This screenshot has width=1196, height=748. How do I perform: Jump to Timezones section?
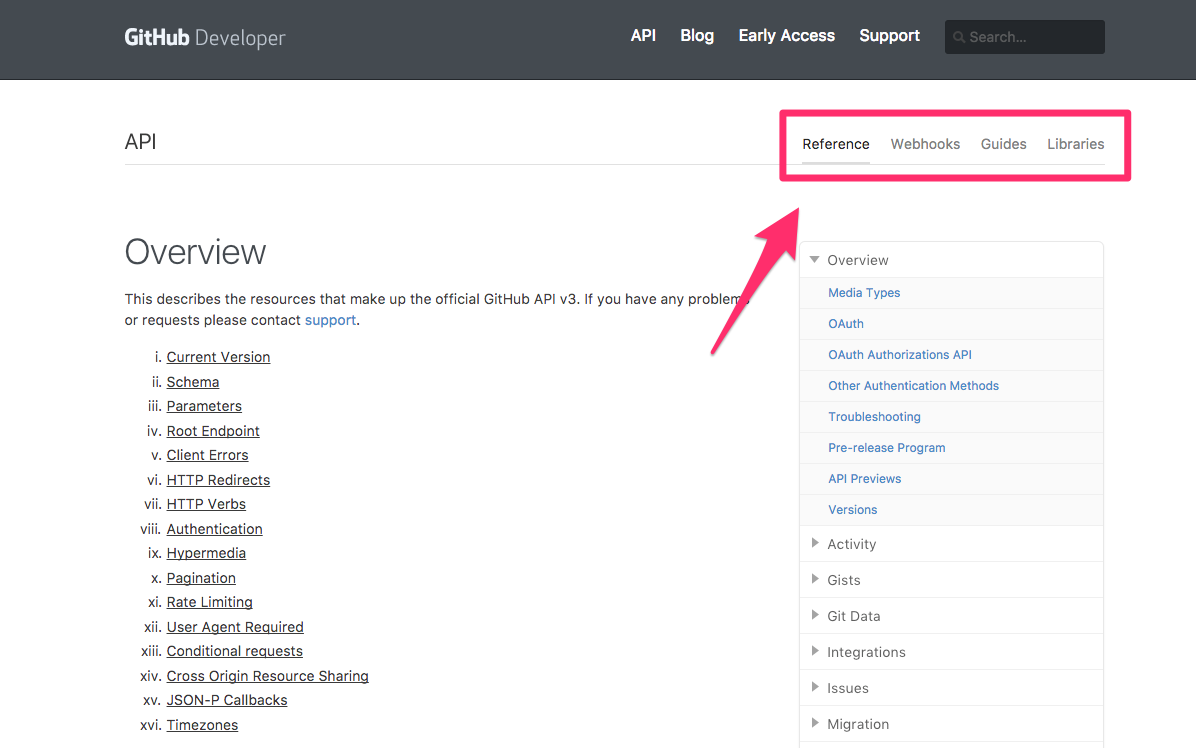(x=202, y=725)
